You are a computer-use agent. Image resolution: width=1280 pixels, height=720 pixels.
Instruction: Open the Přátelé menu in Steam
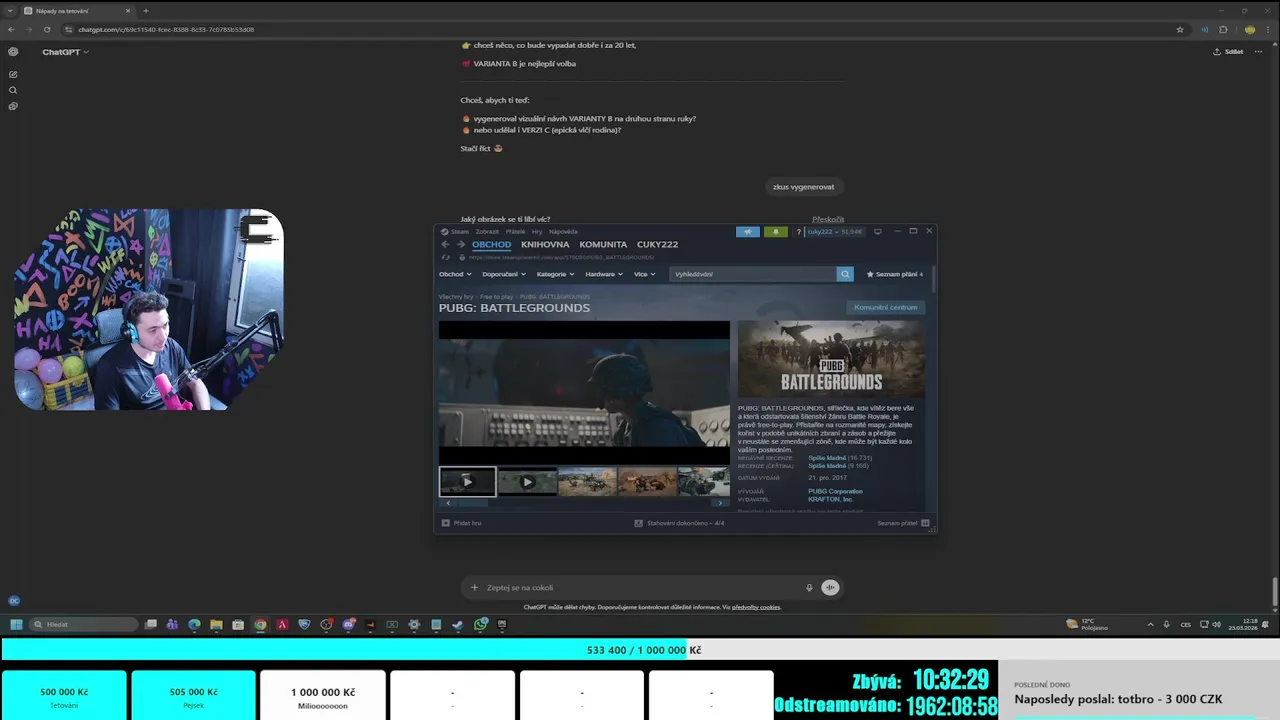[x=515, y=231]
